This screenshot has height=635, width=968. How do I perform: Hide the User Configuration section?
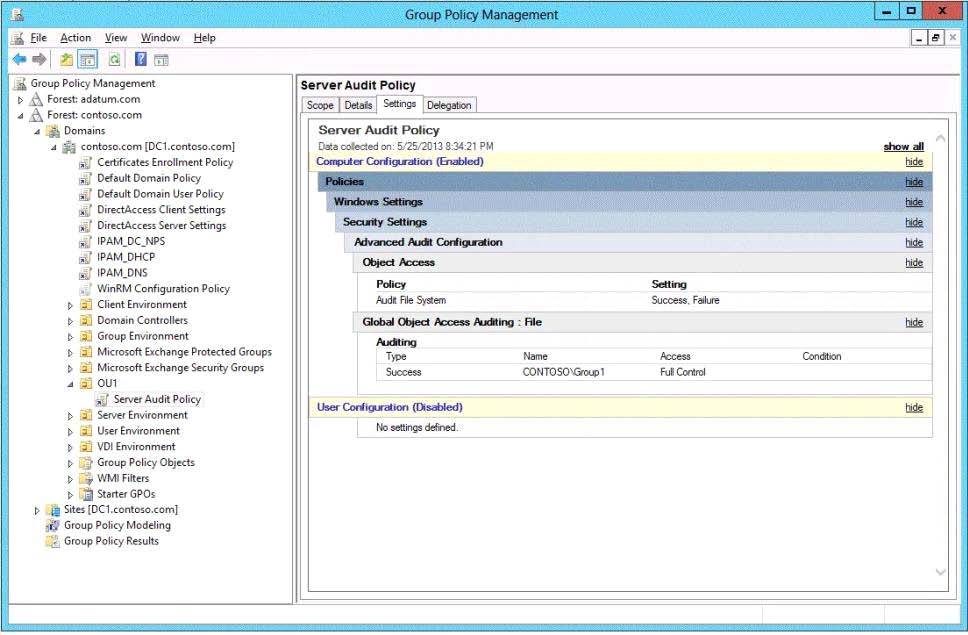[x=913, y=408]
